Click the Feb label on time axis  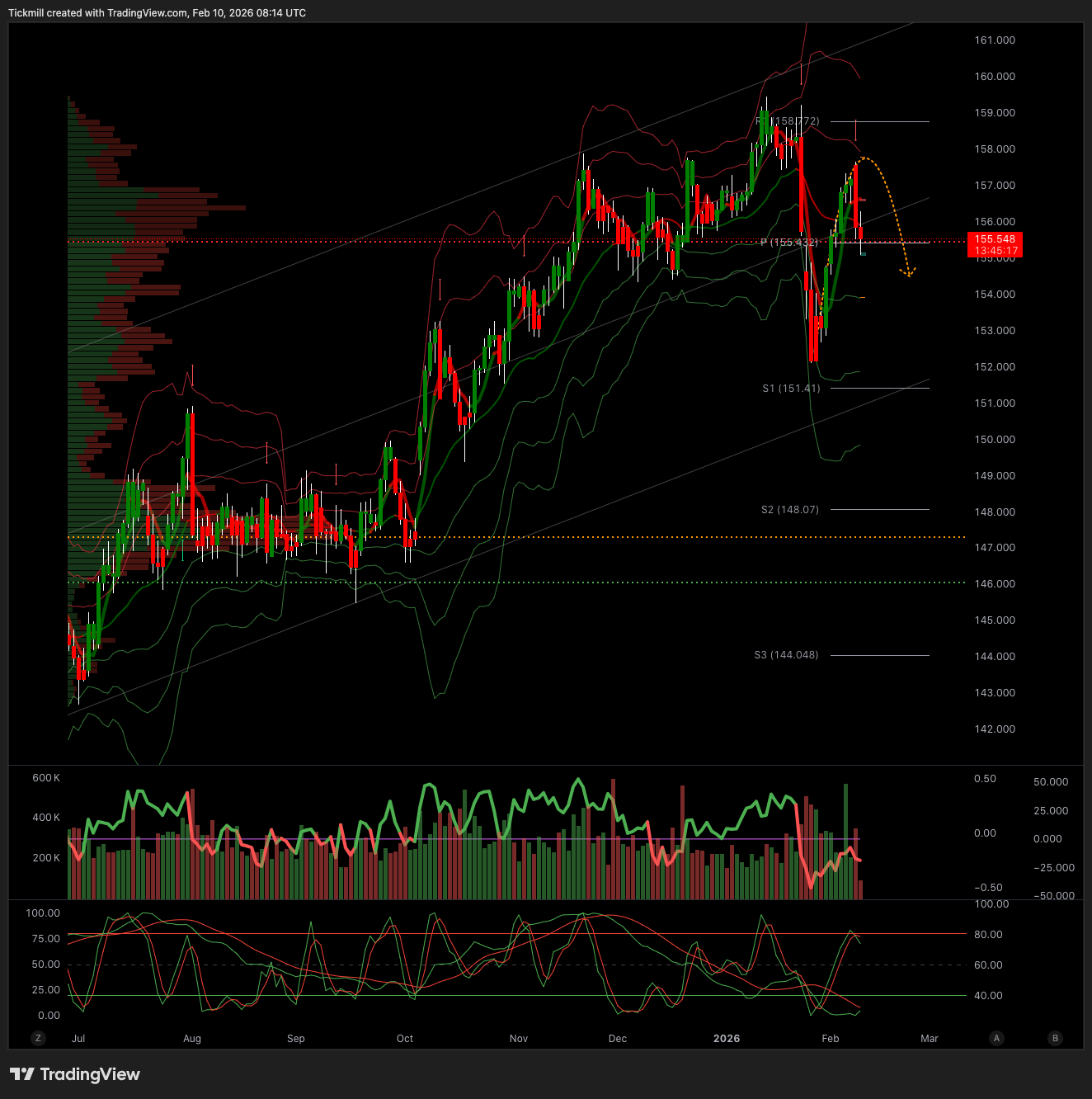coord(831,1039)
